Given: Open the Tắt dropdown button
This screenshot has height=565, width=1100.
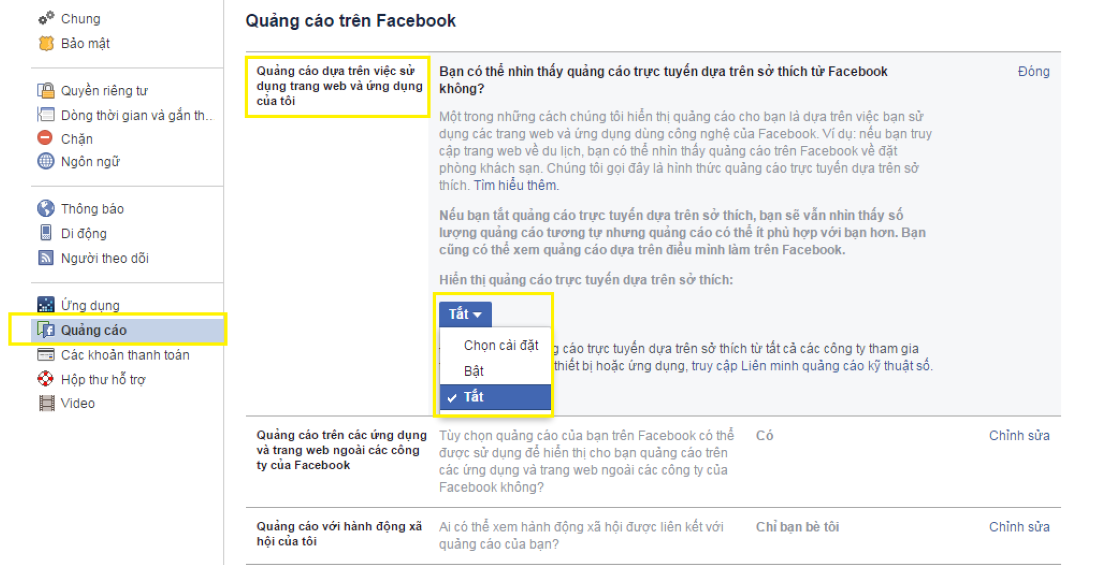Looking at the screenshot, I should [465, 314].
